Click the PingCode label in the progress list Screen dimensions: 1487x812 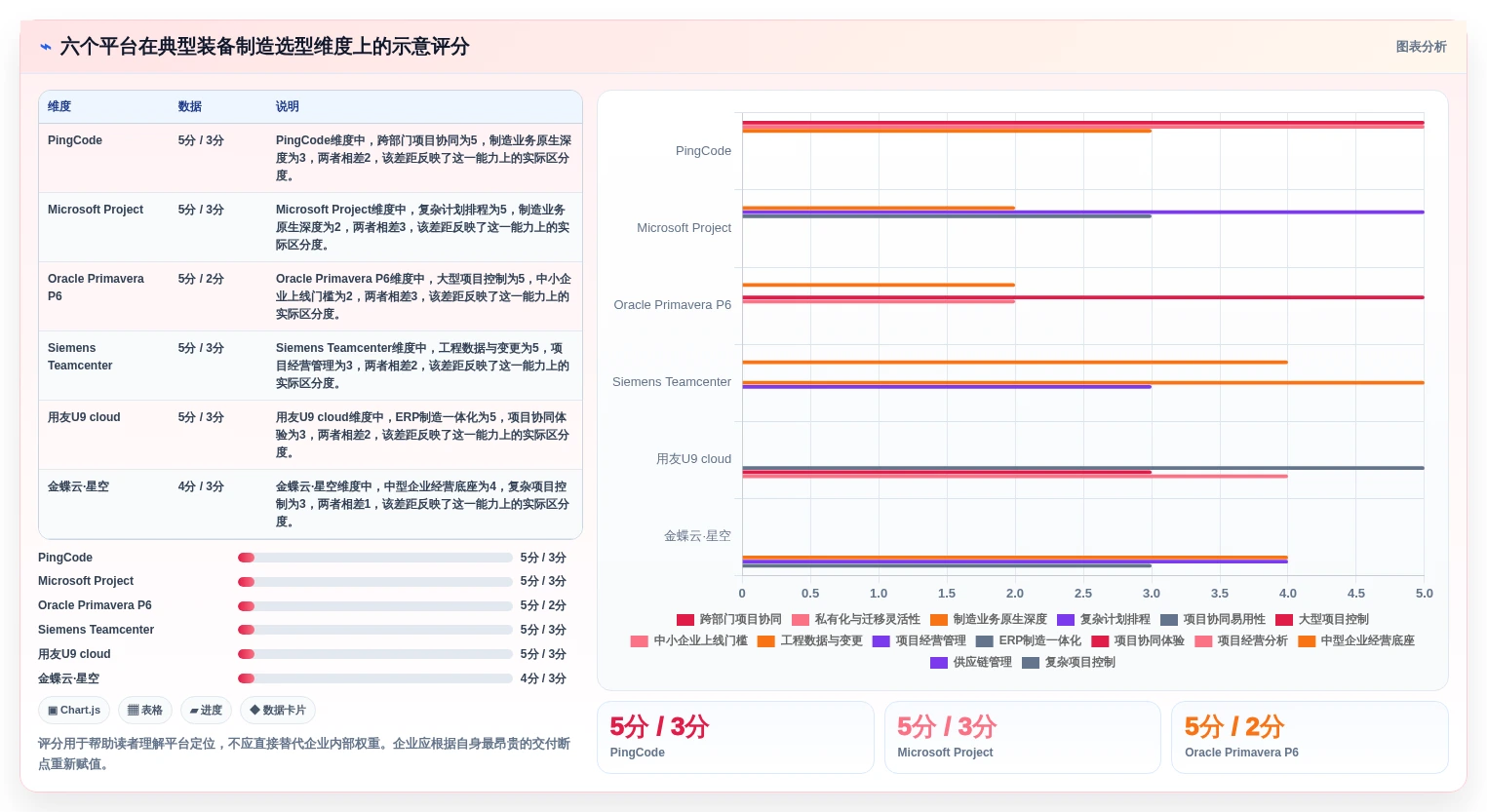click(x=65, y=558)
